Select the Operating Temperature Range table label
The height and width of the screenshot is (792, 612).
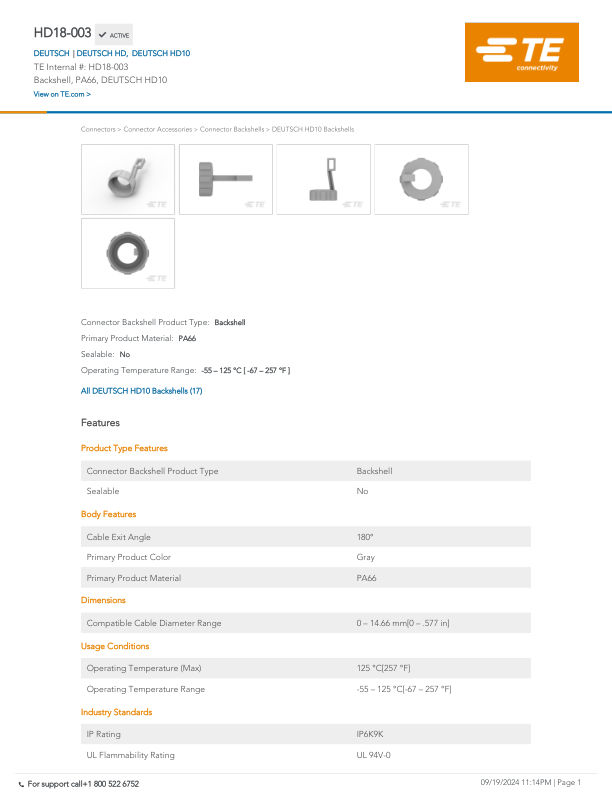pos(145,689)
